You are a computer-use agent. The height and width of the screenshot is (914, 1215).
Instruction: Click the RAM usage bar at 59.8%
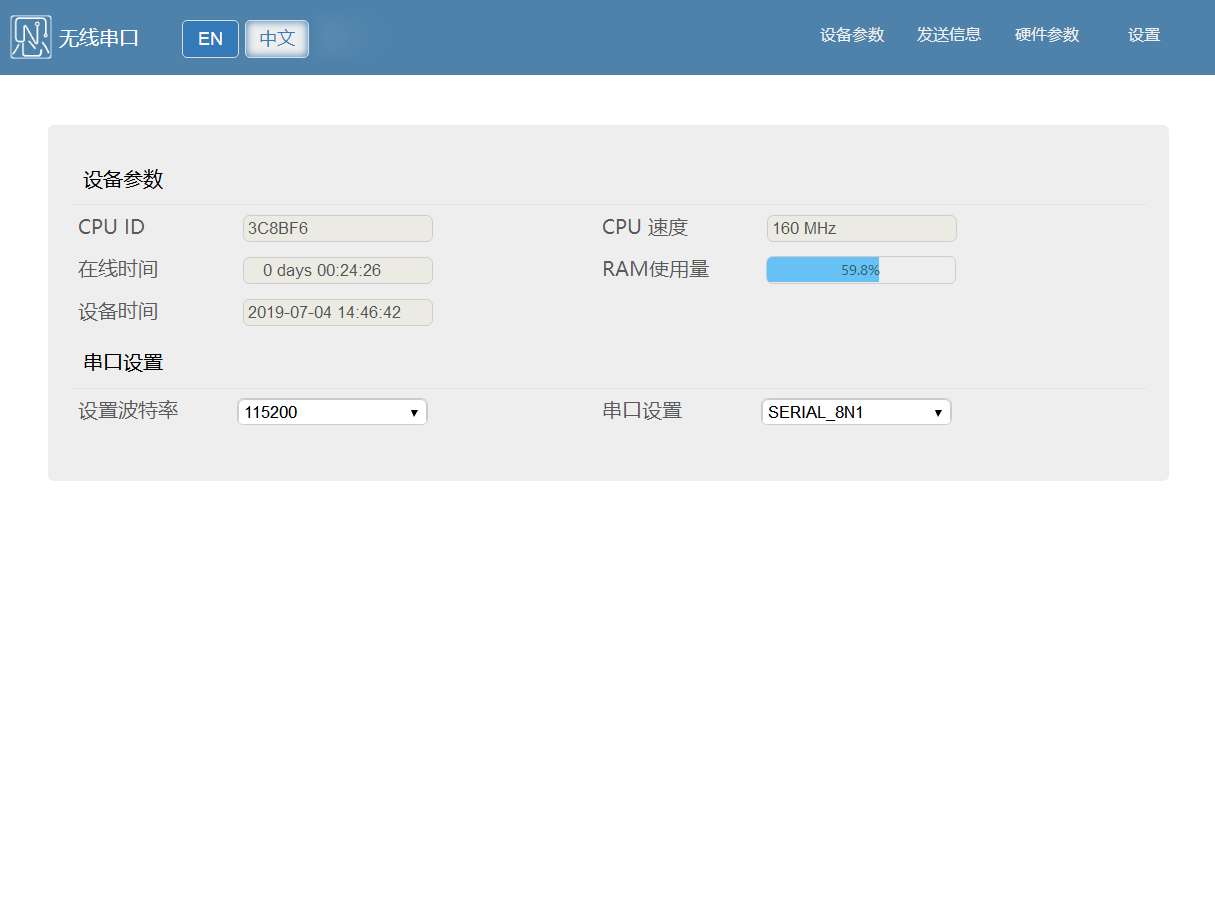click(861, 270)
